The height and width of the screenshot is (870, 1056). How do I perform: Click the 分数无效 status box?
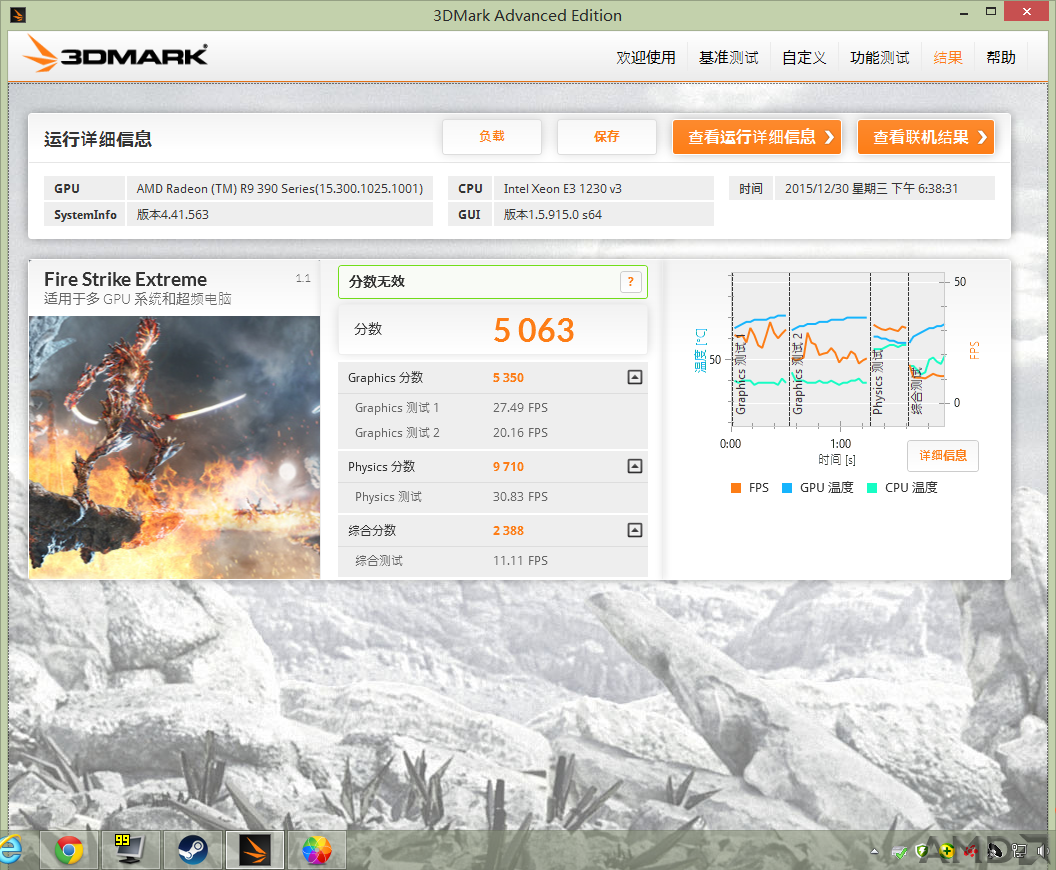492,282
